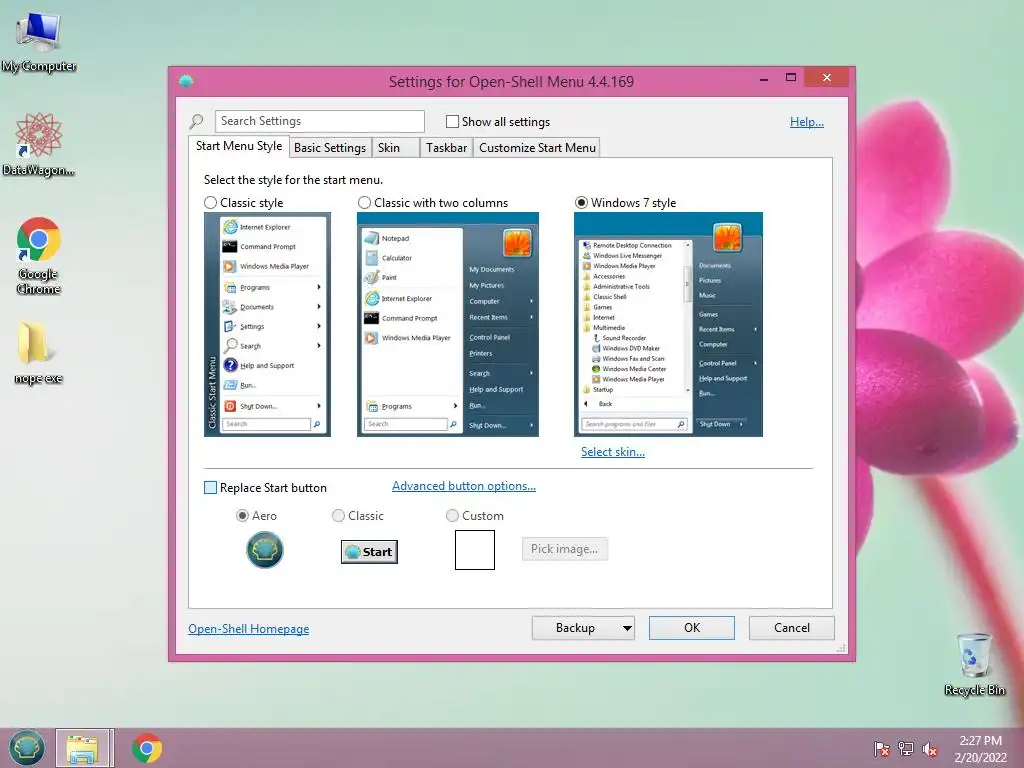This screenshot has width=1024, height=768.
Task: Open Advanced button options link
Action: pos(464,486)
